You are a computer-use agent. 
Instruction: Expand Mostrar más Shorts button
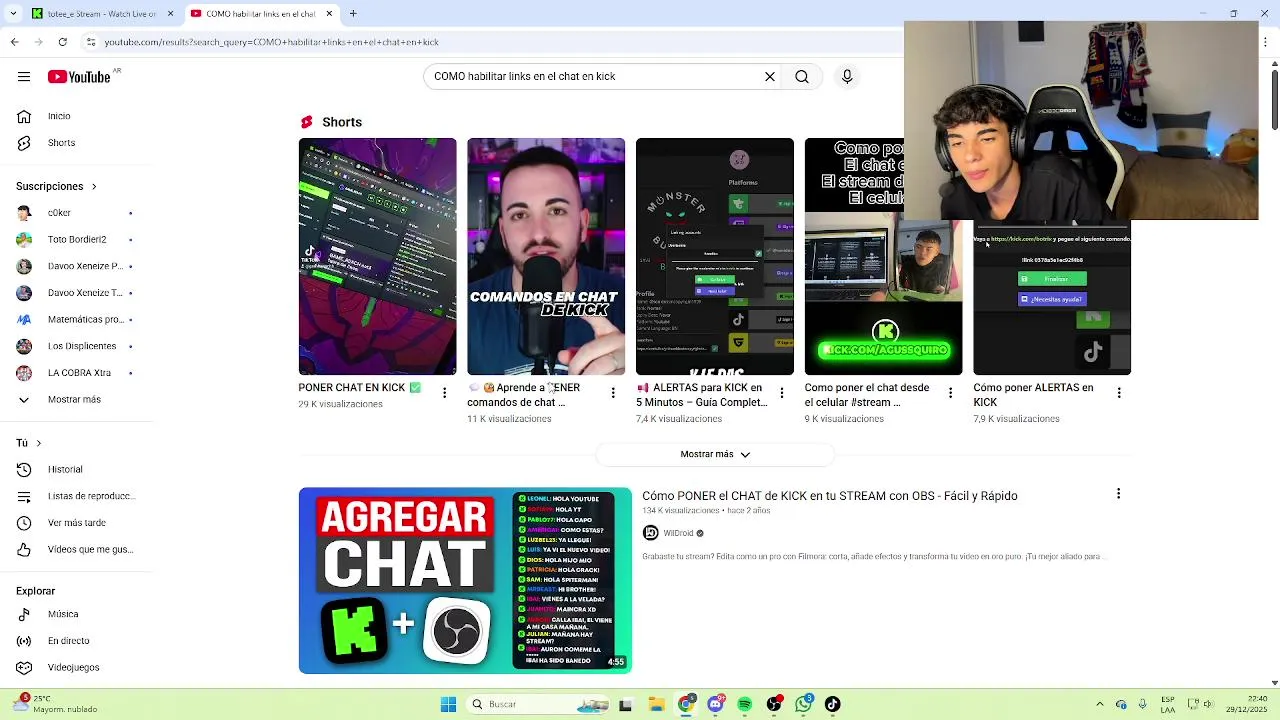pyautogui.click(x=715, y=454)
